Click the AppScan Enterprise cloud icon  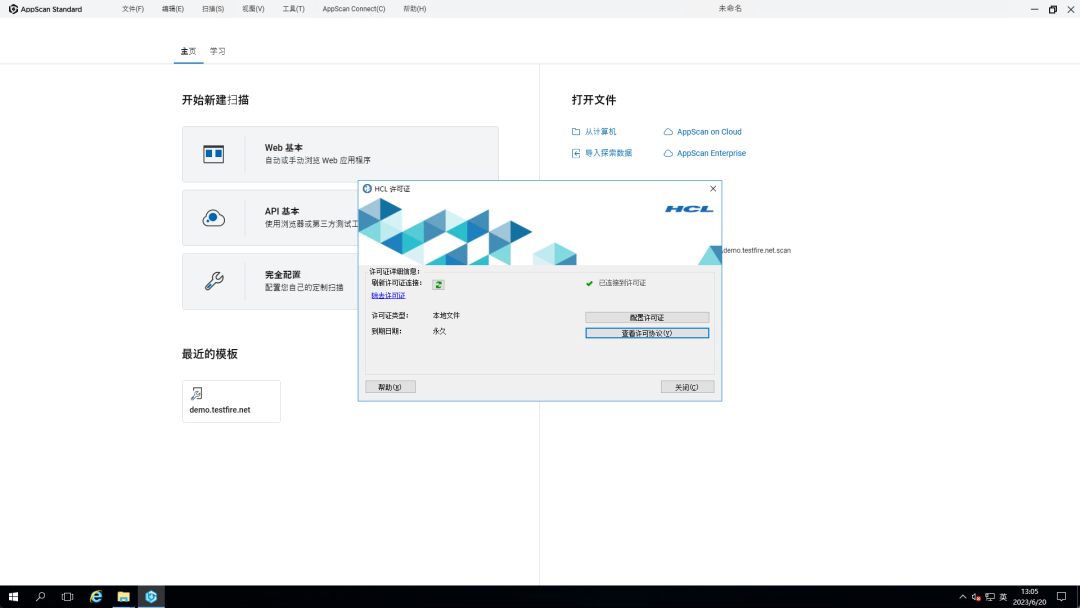coord(668,153)
